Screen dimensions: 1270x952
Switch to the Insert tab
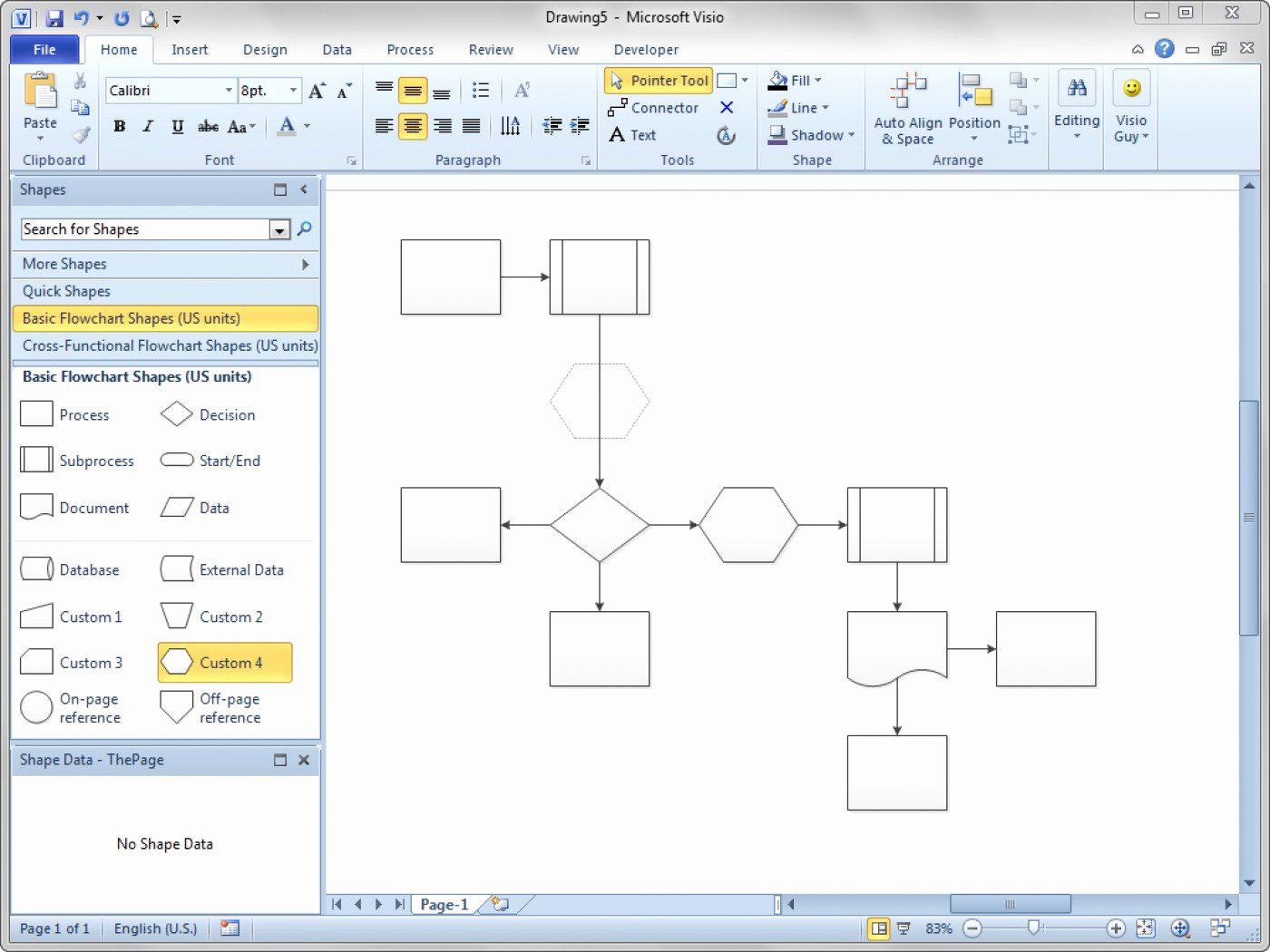coord(190,50)
